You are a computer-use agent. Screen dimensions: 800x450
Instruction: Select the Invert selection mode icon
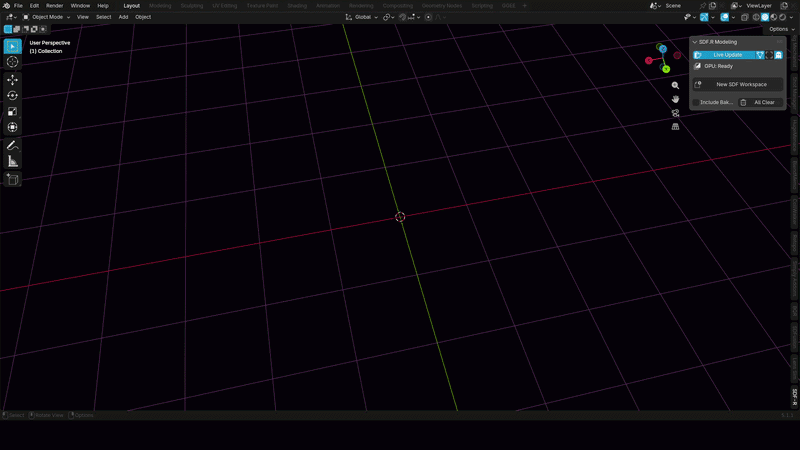click(34, 29)
